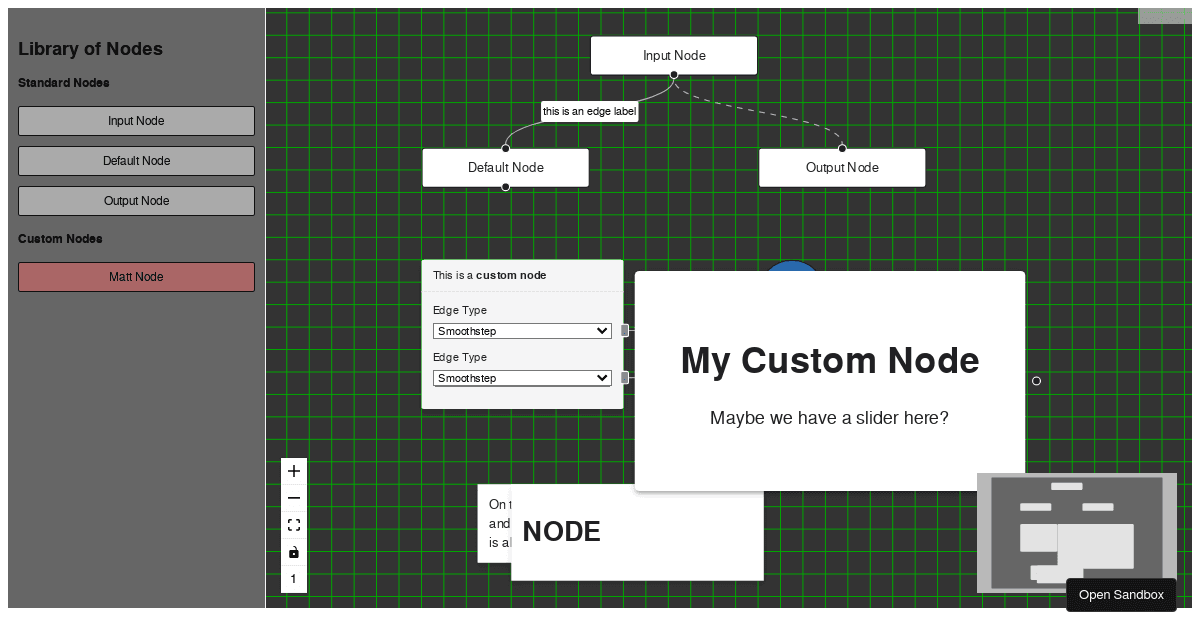Click the edge label "this is an edge label"

click(x=588, y=111)
